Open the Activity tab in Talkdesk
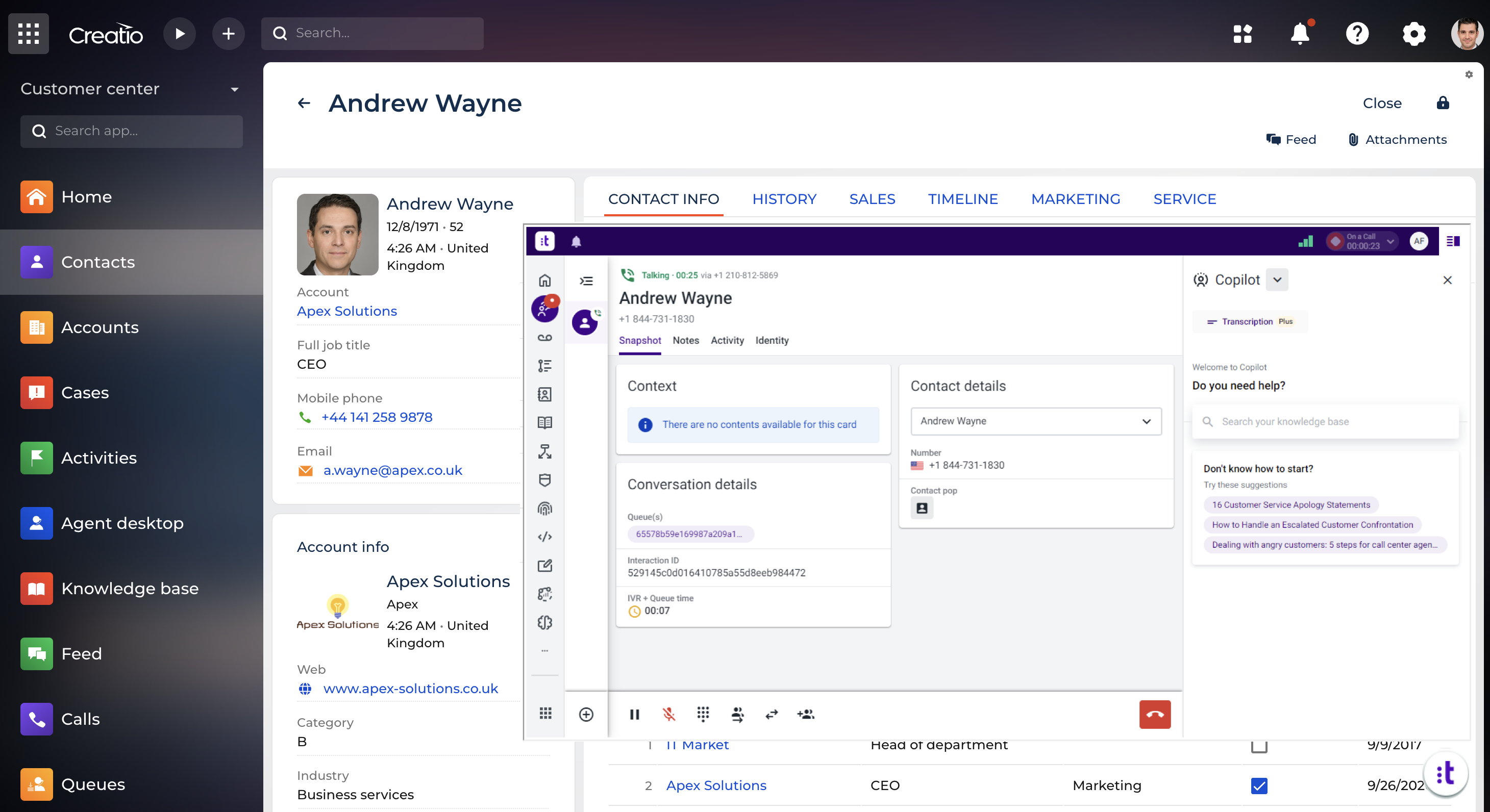 click(x=727, y=341)
